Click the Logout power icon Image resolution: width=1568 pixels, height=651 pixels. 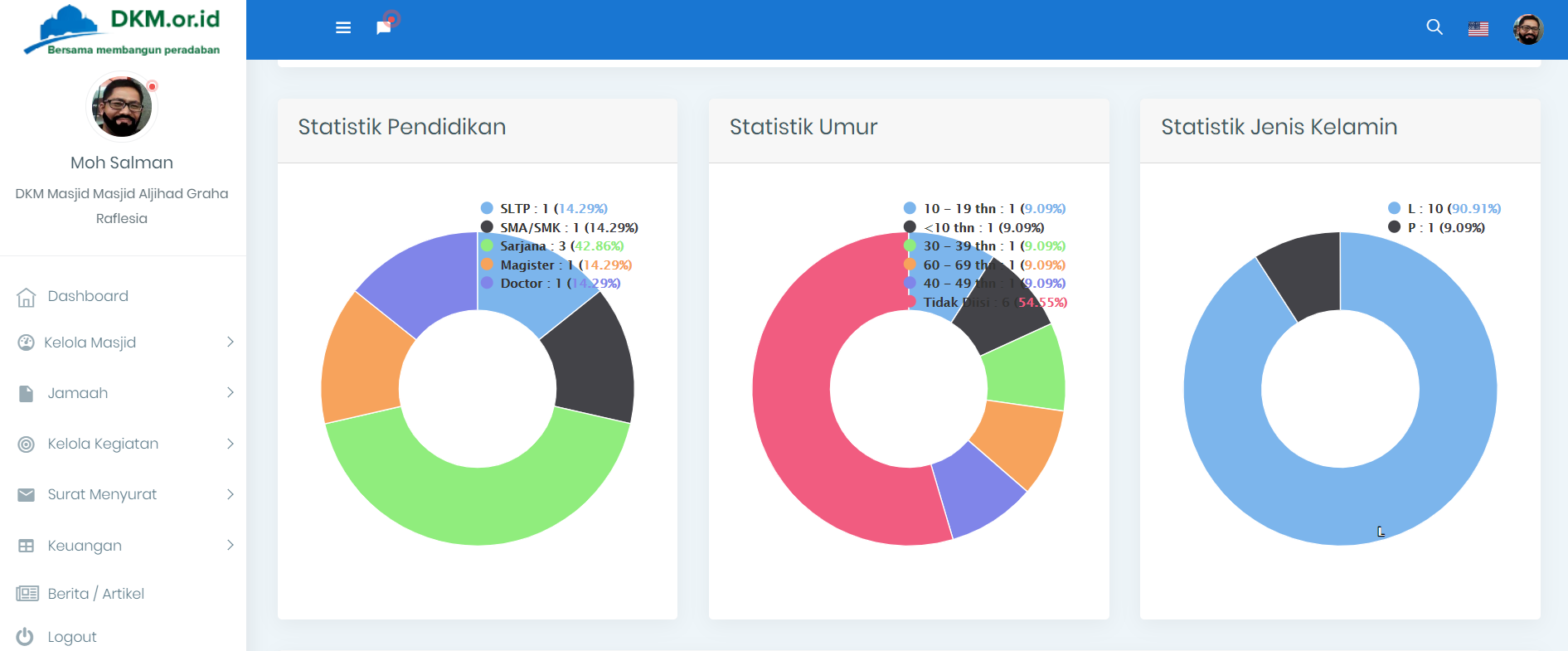[25, 637]
